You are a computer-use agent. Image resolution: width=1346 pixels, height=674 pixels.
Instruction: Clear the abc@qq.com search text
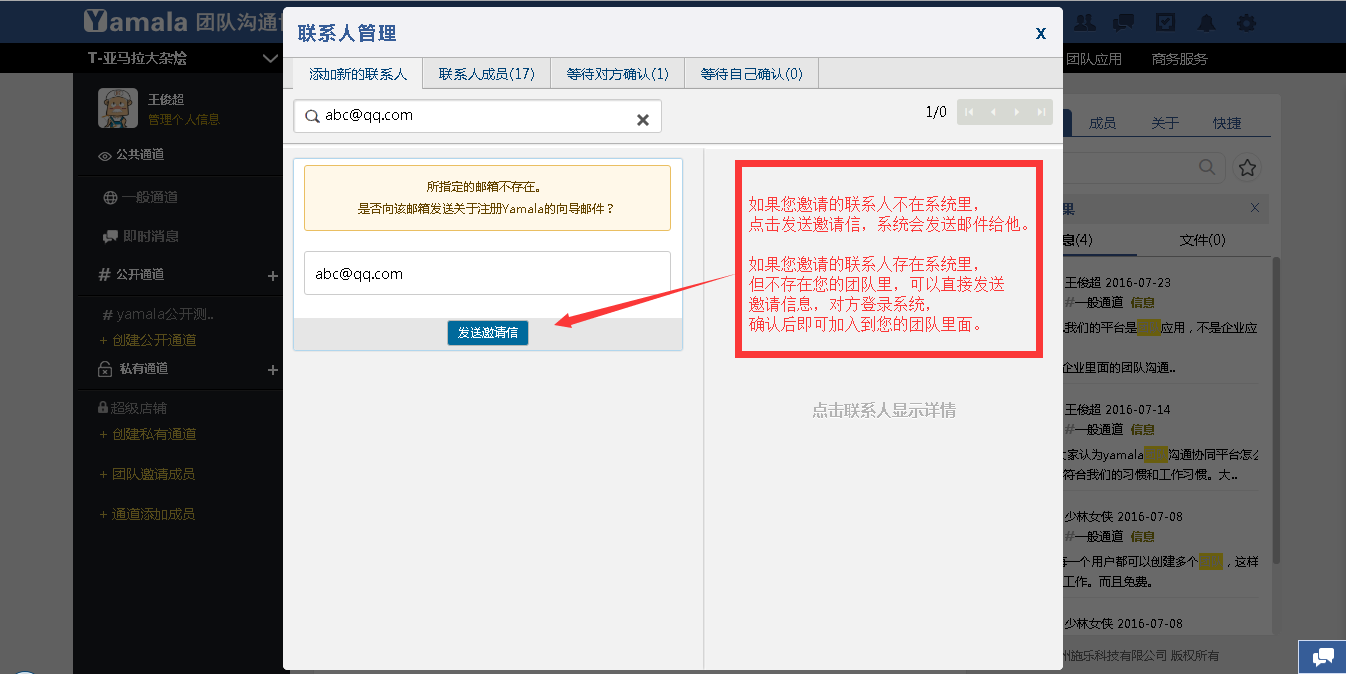click(643, 120)
